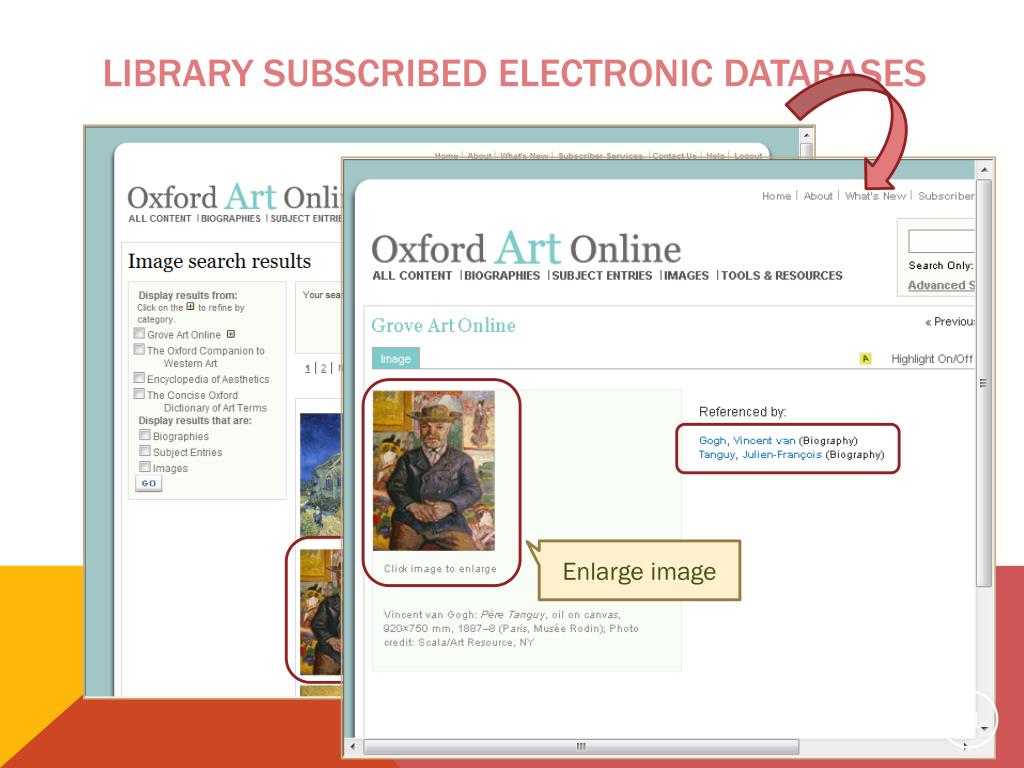Screen dimensions: 1024x768
Task: Tick the Grove Art Online checkbox
Action: [x=139, y=334]
